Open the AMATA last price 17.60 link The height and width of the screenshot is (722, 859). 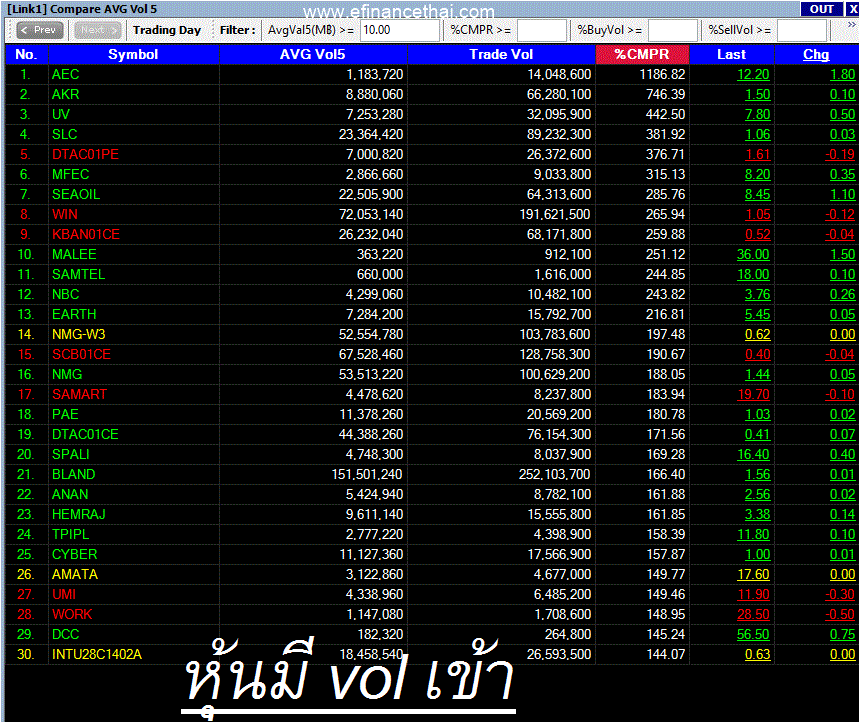click(753, 574)
